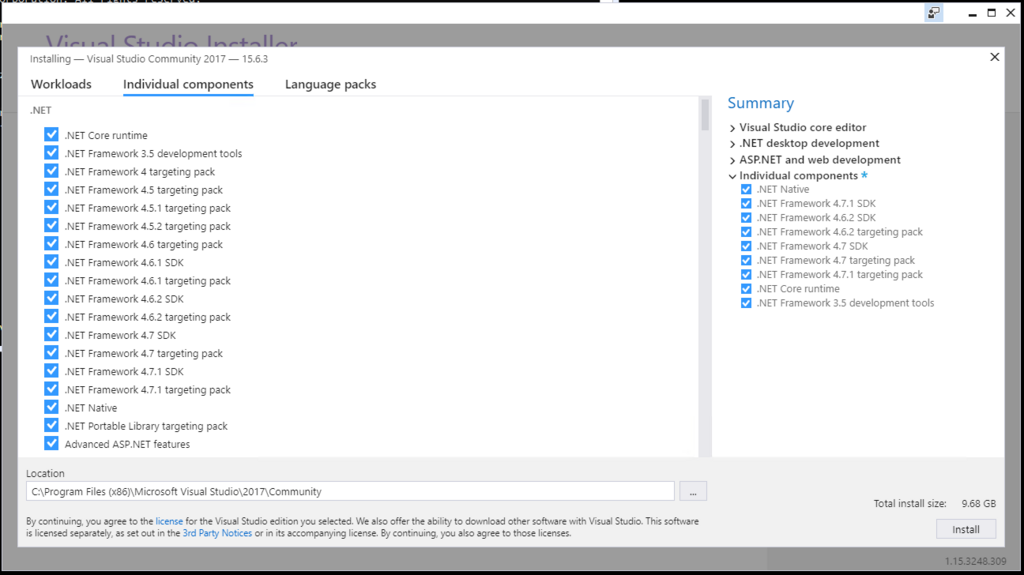Uncheck .NET Framework 4.6.2 targeting pack in Summary
1024x575 pixels.
(x=746, y=232)
